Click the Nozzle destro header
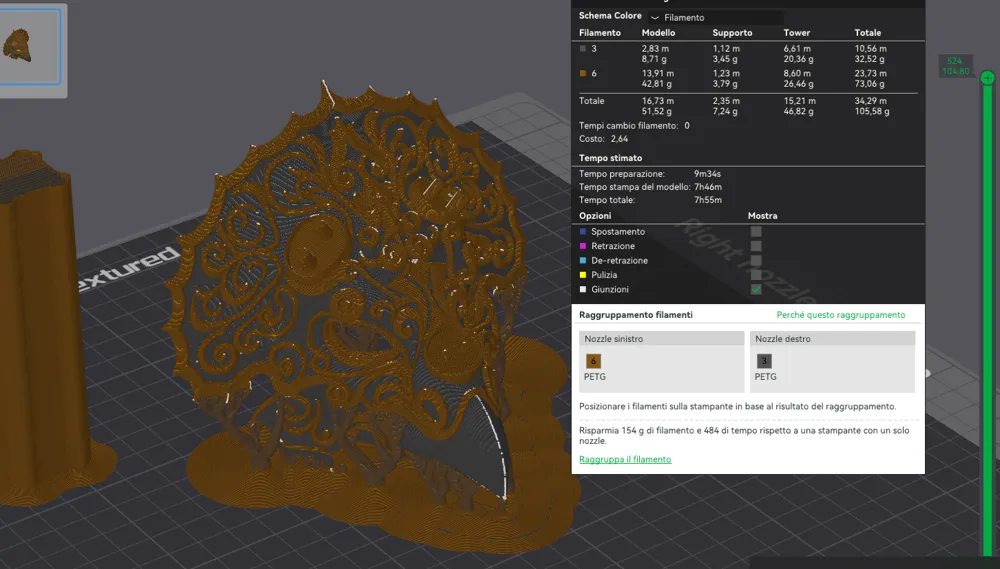 pos(832,339)
